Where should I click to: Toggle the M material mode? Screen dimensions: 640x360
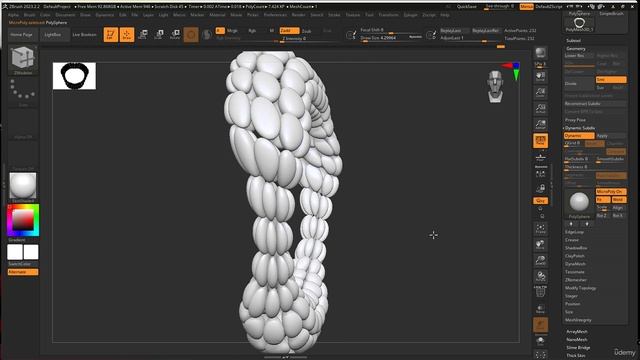coord(271,31)
